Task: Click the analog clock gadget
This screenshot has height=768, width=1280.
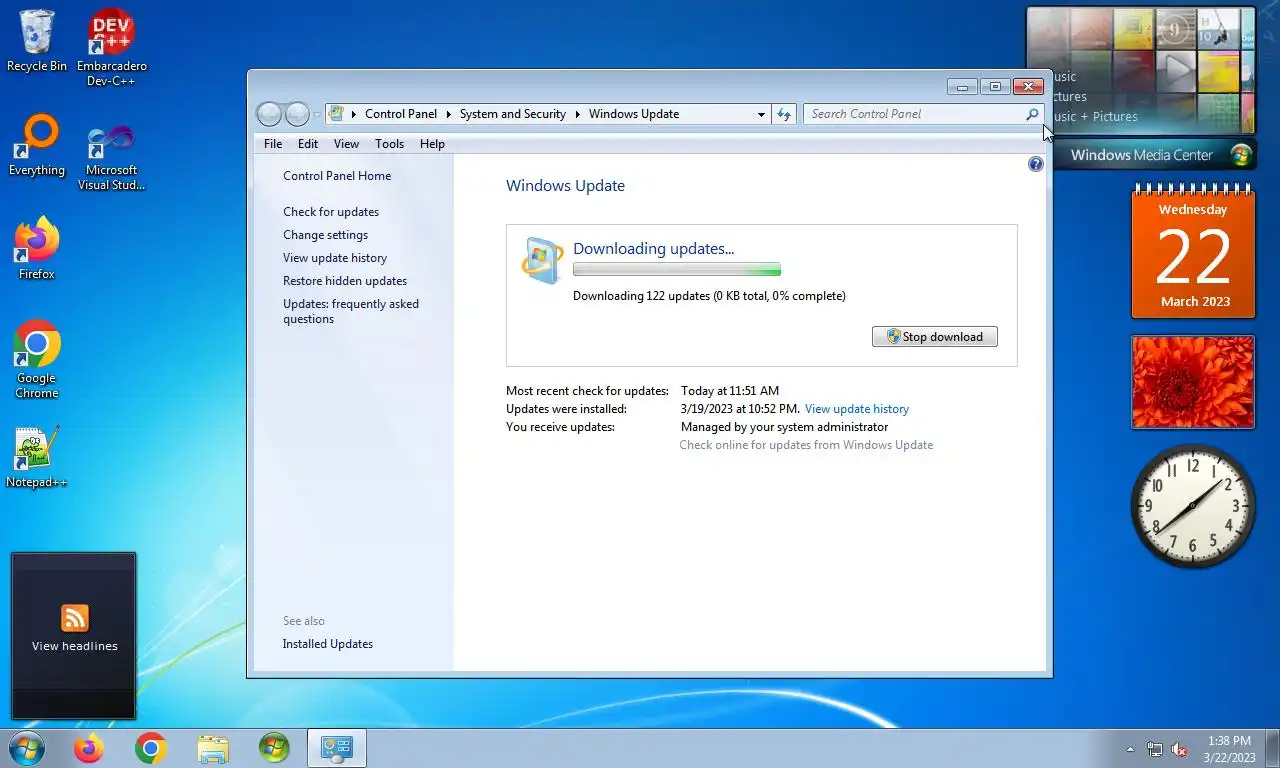Action: (x=1193, y=506)
